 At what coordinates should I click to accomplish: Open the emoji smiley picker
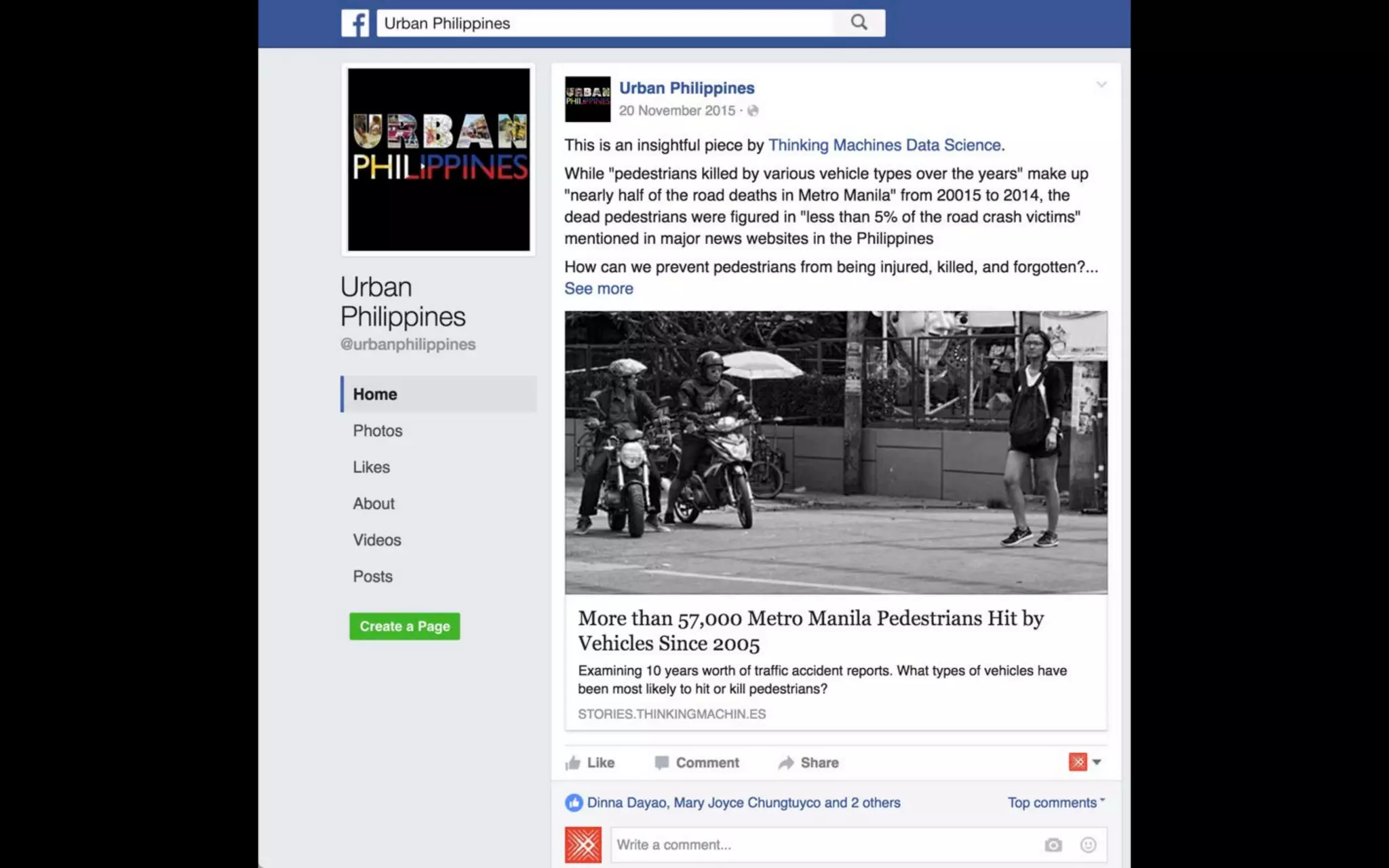coord(1088,845)
